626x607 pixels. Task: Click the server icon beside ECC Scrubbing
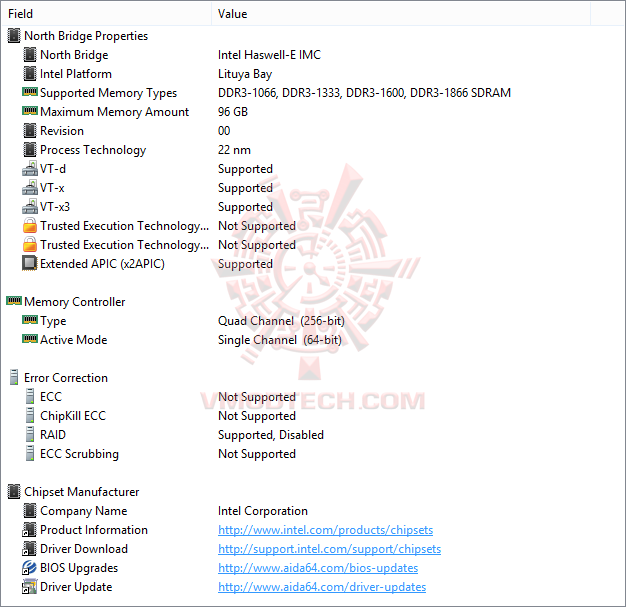[30, 453]
